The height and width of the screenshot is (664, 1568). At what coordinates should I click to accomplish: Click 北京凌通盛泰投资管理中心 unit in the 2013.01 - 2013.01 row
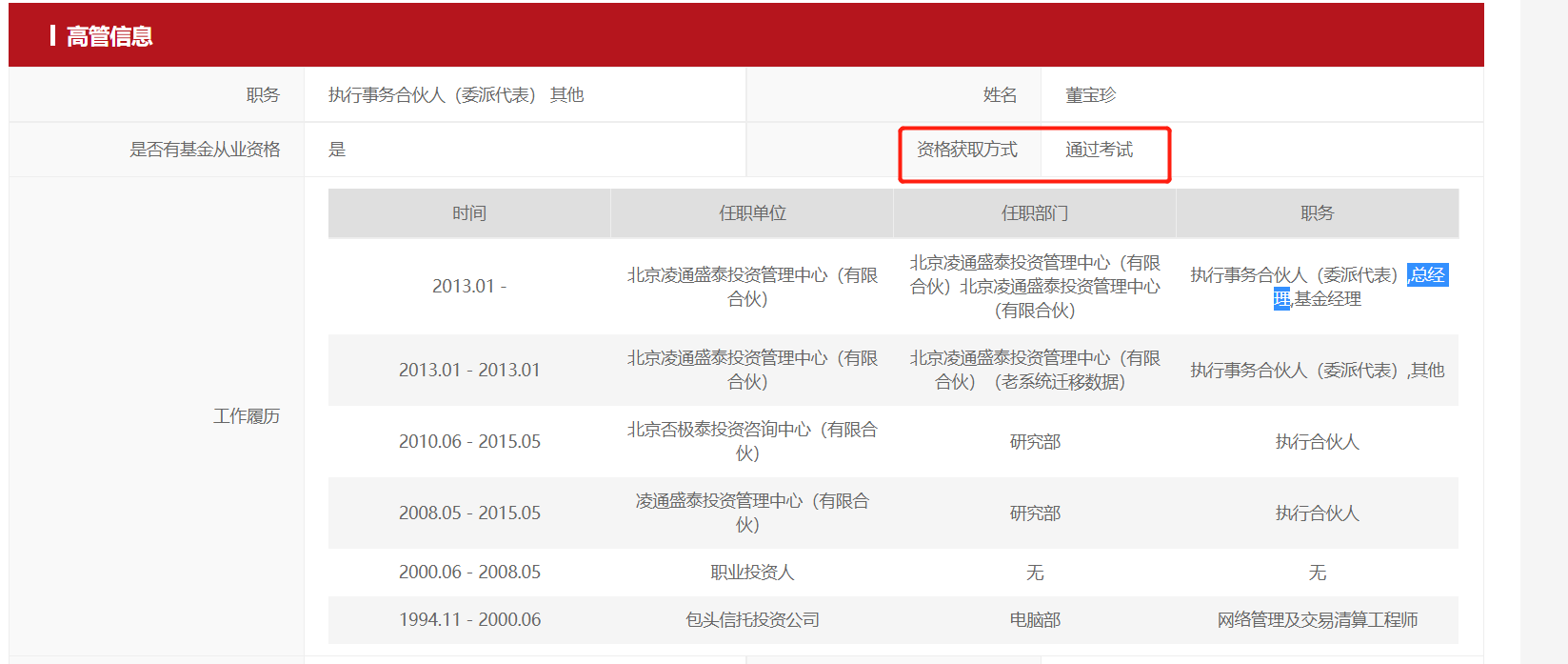click(752, 370)
